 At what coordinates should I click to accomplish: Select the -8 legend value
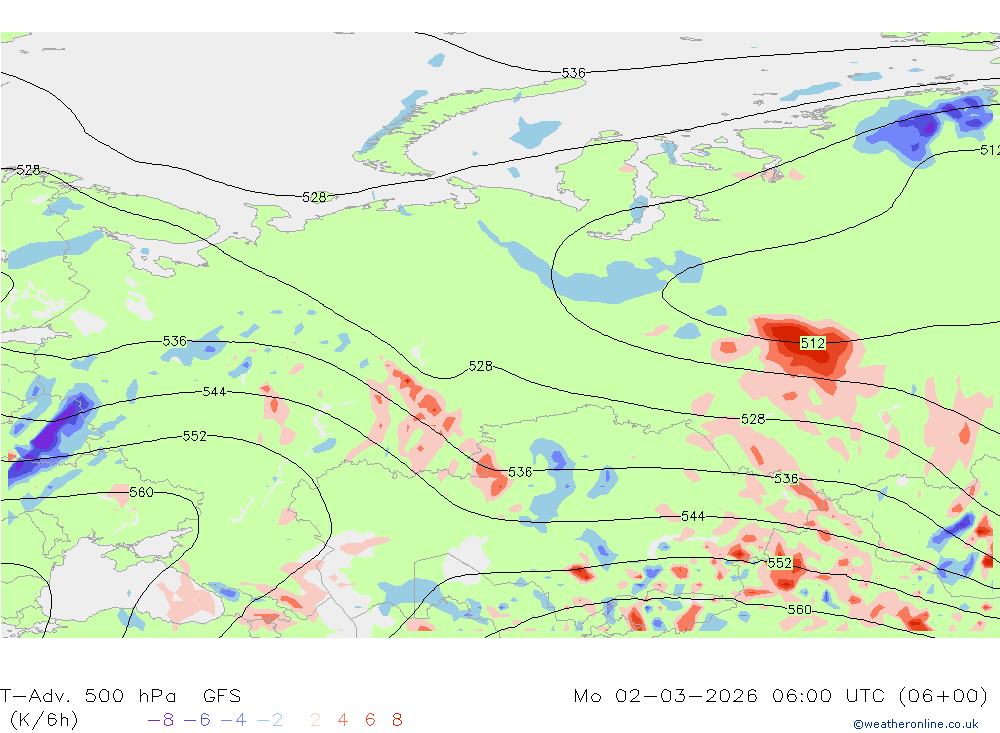click(x=161, y=720)
